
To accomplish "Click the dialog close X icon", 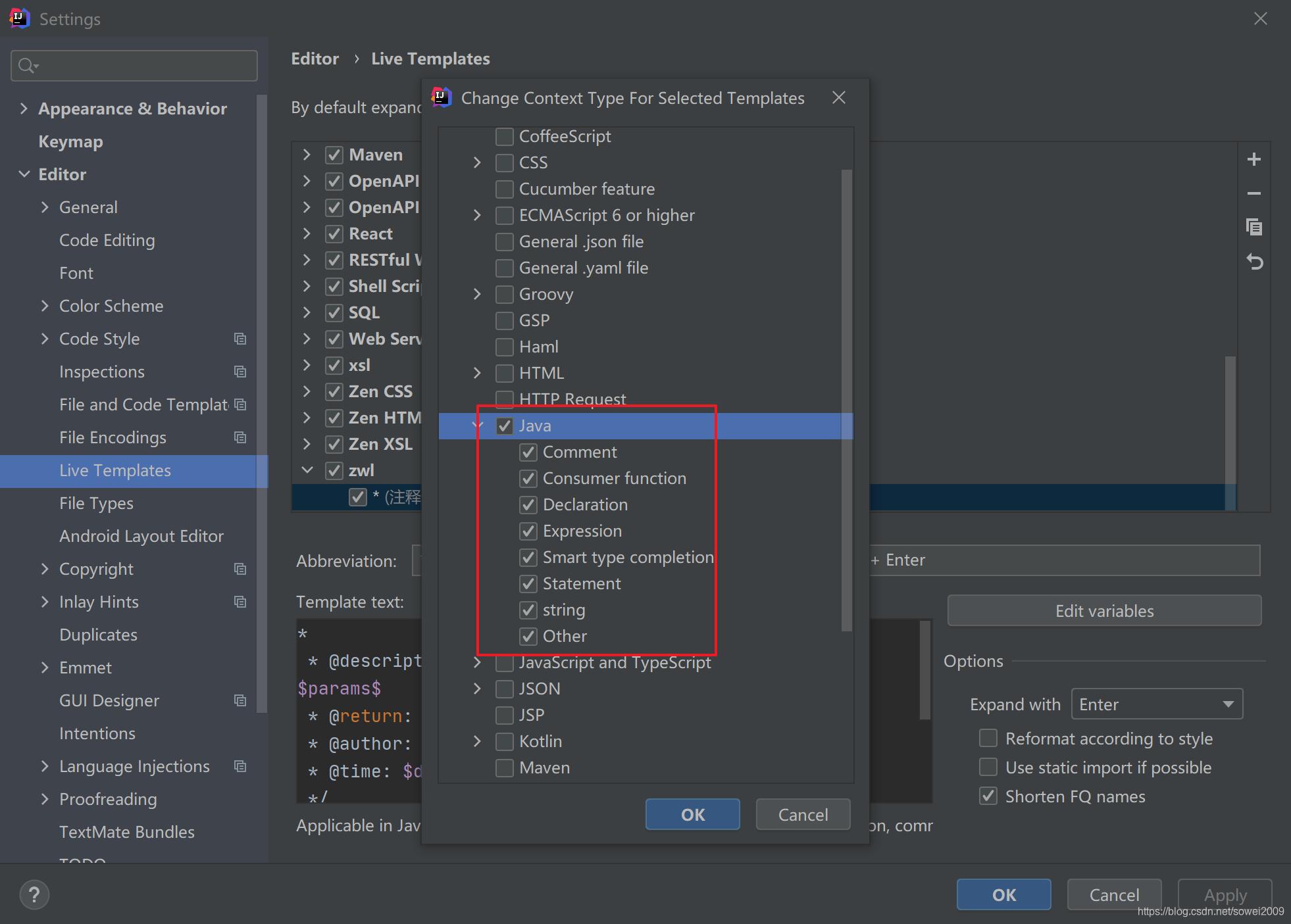I will coord(839,97).
